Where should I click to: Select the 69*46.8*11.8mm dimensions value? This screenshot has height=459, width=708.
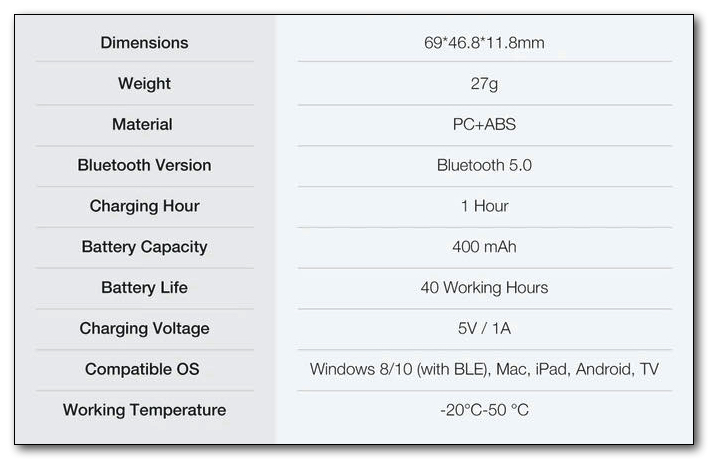coord(484,43)
